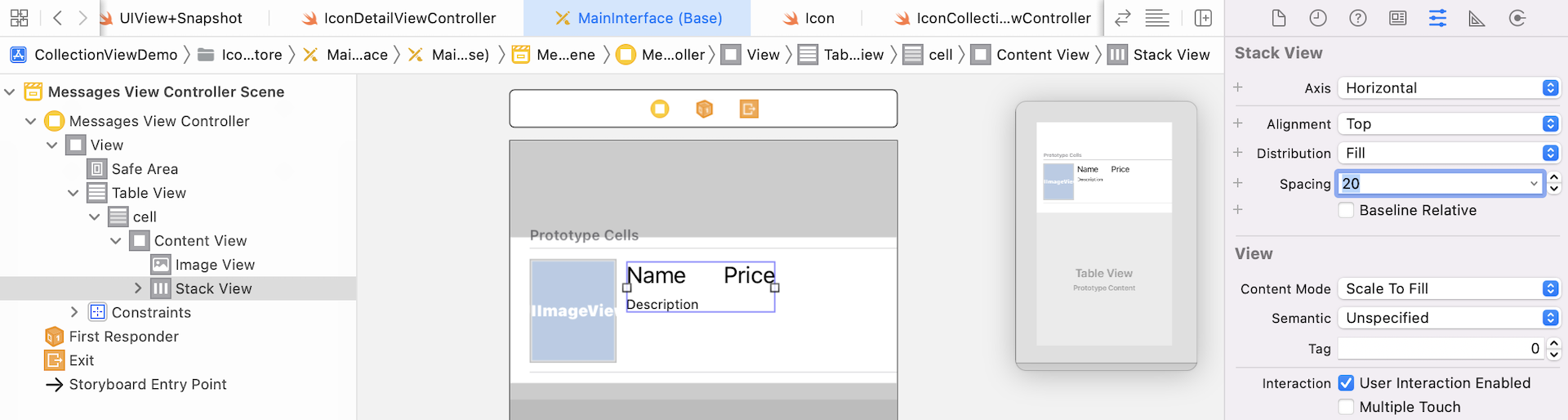The width and height of the screenshot is (1568, 420).
Task: Enable the Baseline Relative checkbox
Action: (x=1346, y=211)
